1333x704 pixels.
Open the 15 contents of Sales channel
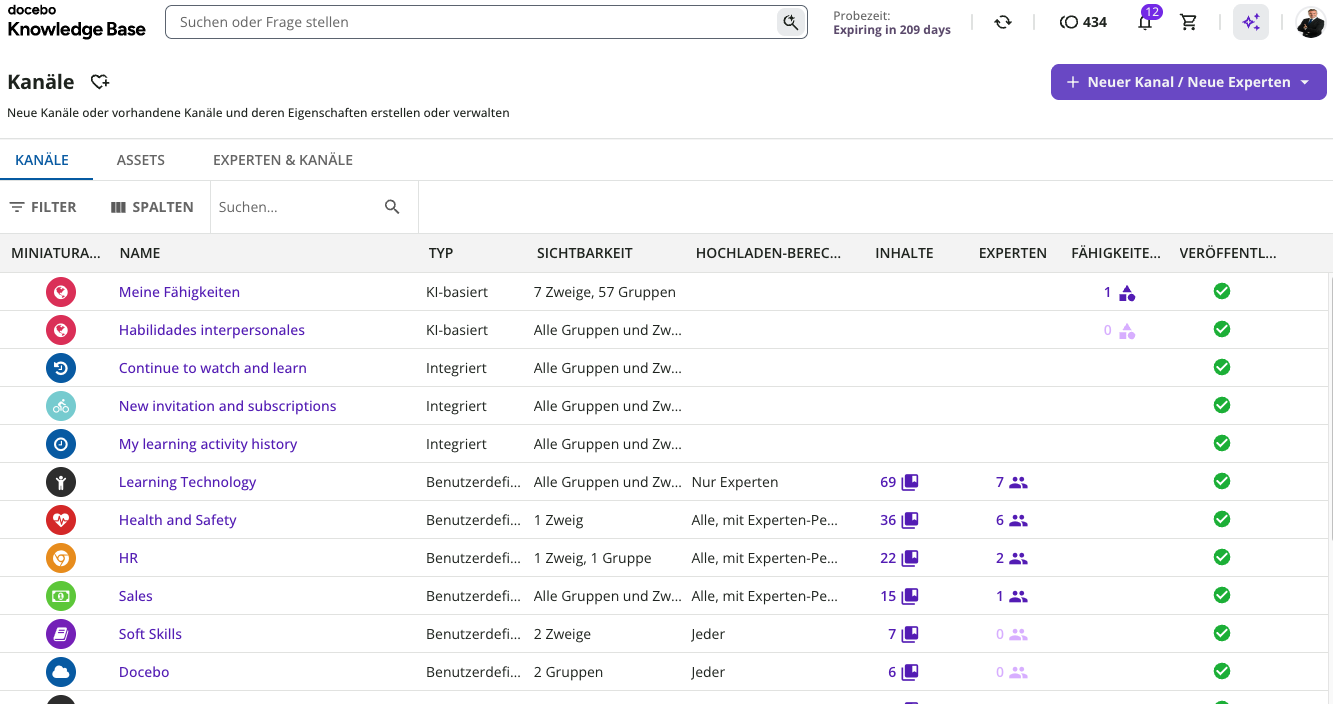coord(899,596)
